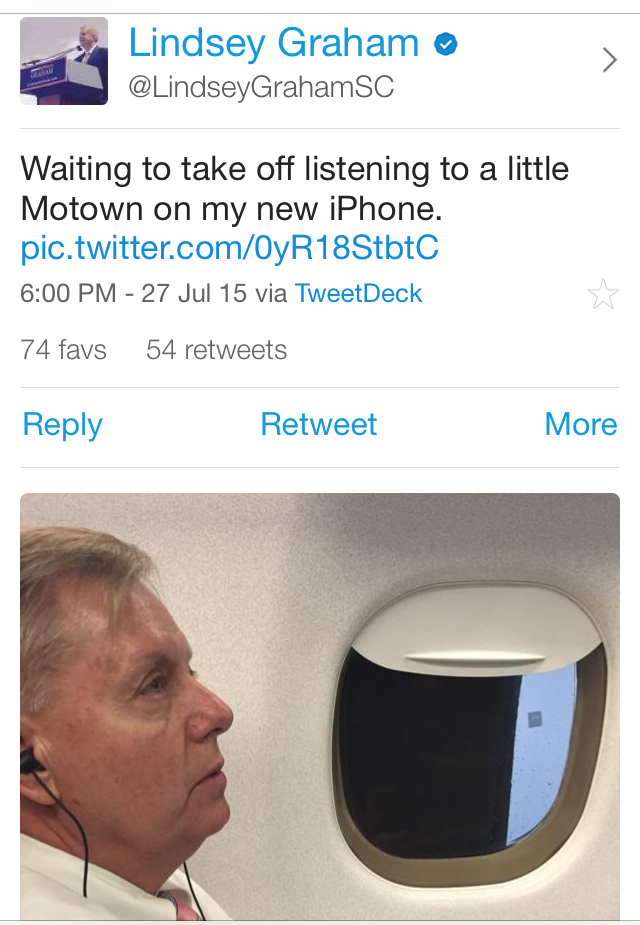Tap the Lindsey Graham profile avatar
Viewport: 640px width, 925px height.
64,62
